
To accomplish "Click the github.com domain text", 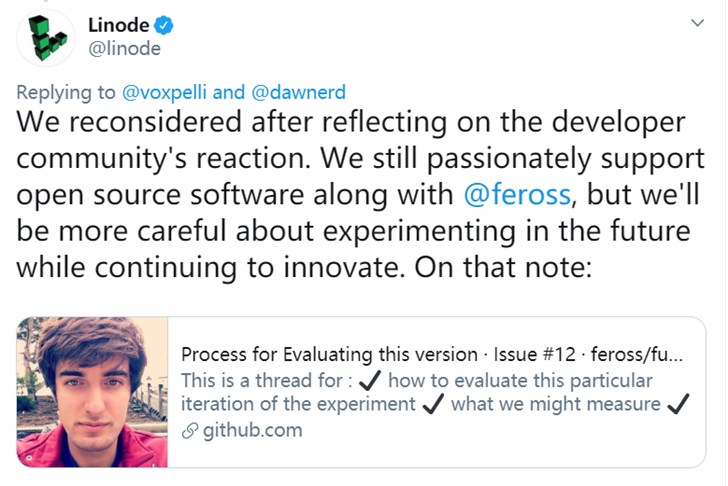I will pyautogui.click(x=251, y=431).
